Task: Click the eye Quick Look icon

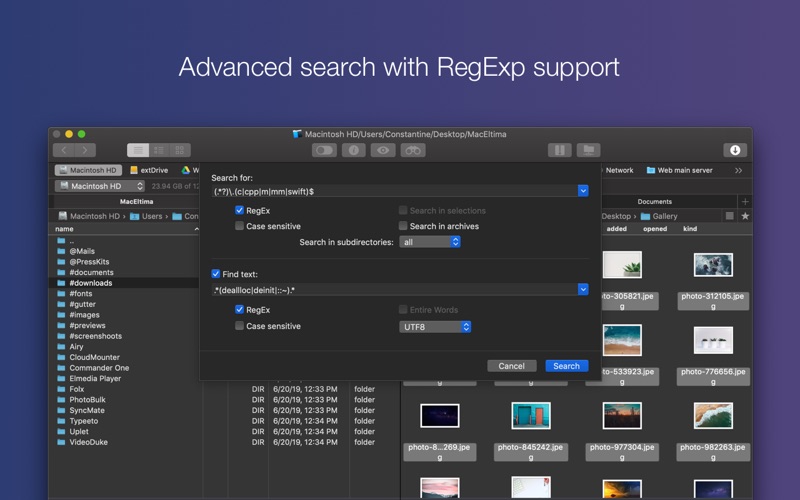Action: (383, 150)
